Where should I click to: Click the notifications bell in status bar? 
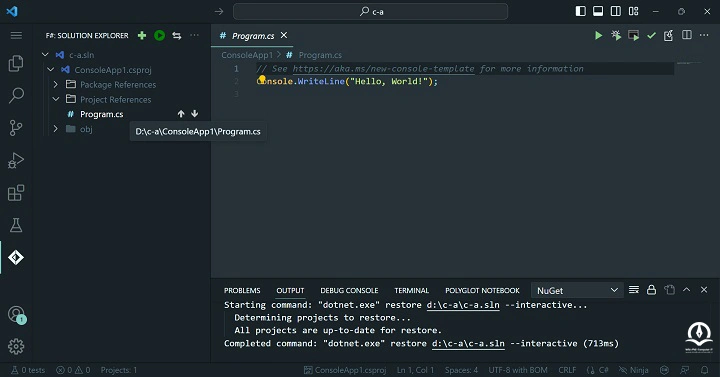point(704,370)
